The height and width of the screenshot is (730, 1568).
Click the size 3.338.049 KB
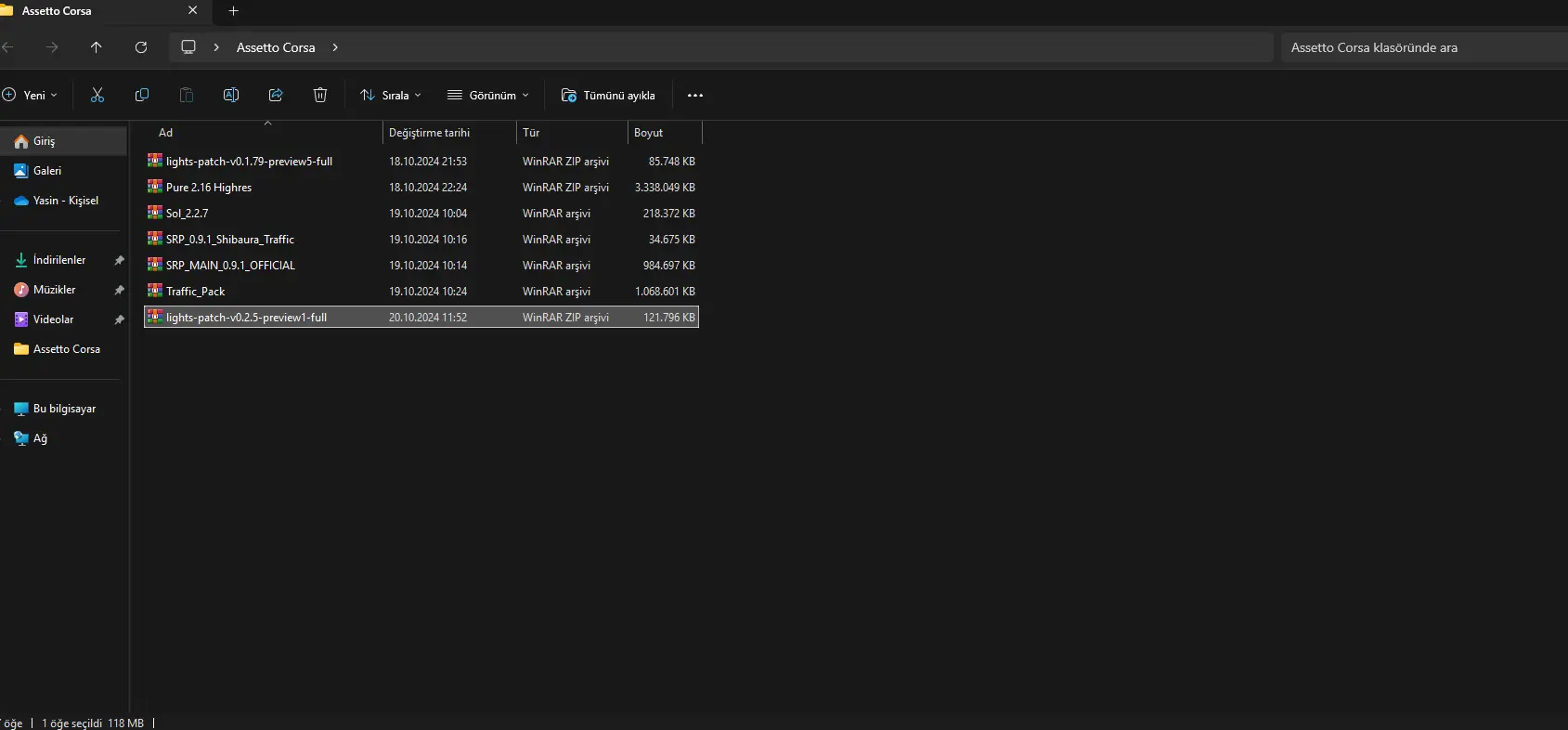tap(665, 187)
